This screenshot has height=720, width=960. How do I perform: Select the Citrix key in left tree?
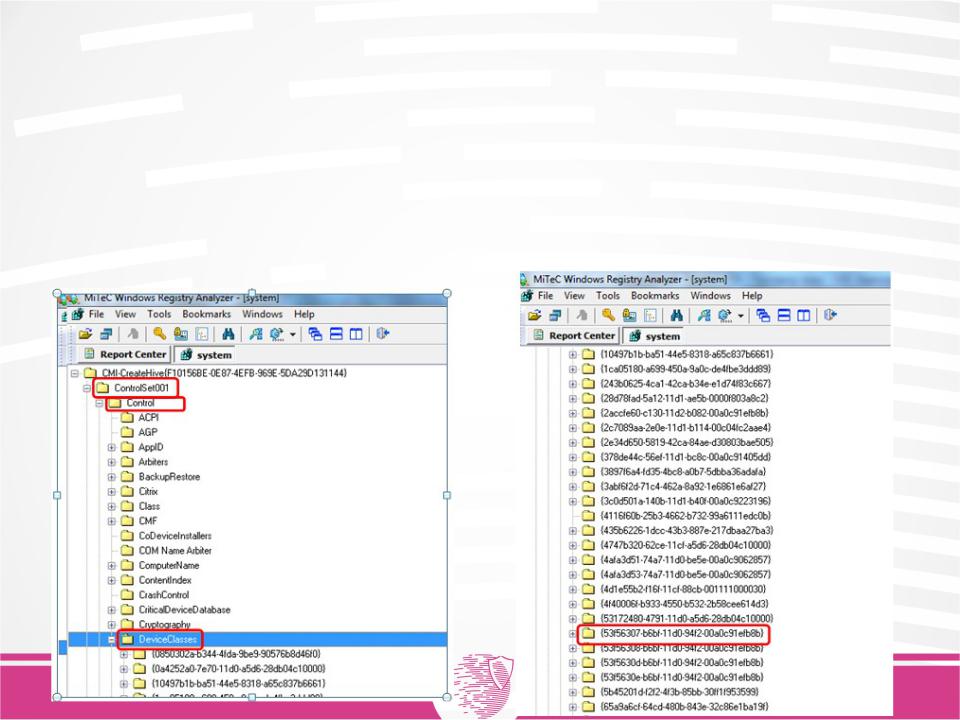tap(148, 492)
